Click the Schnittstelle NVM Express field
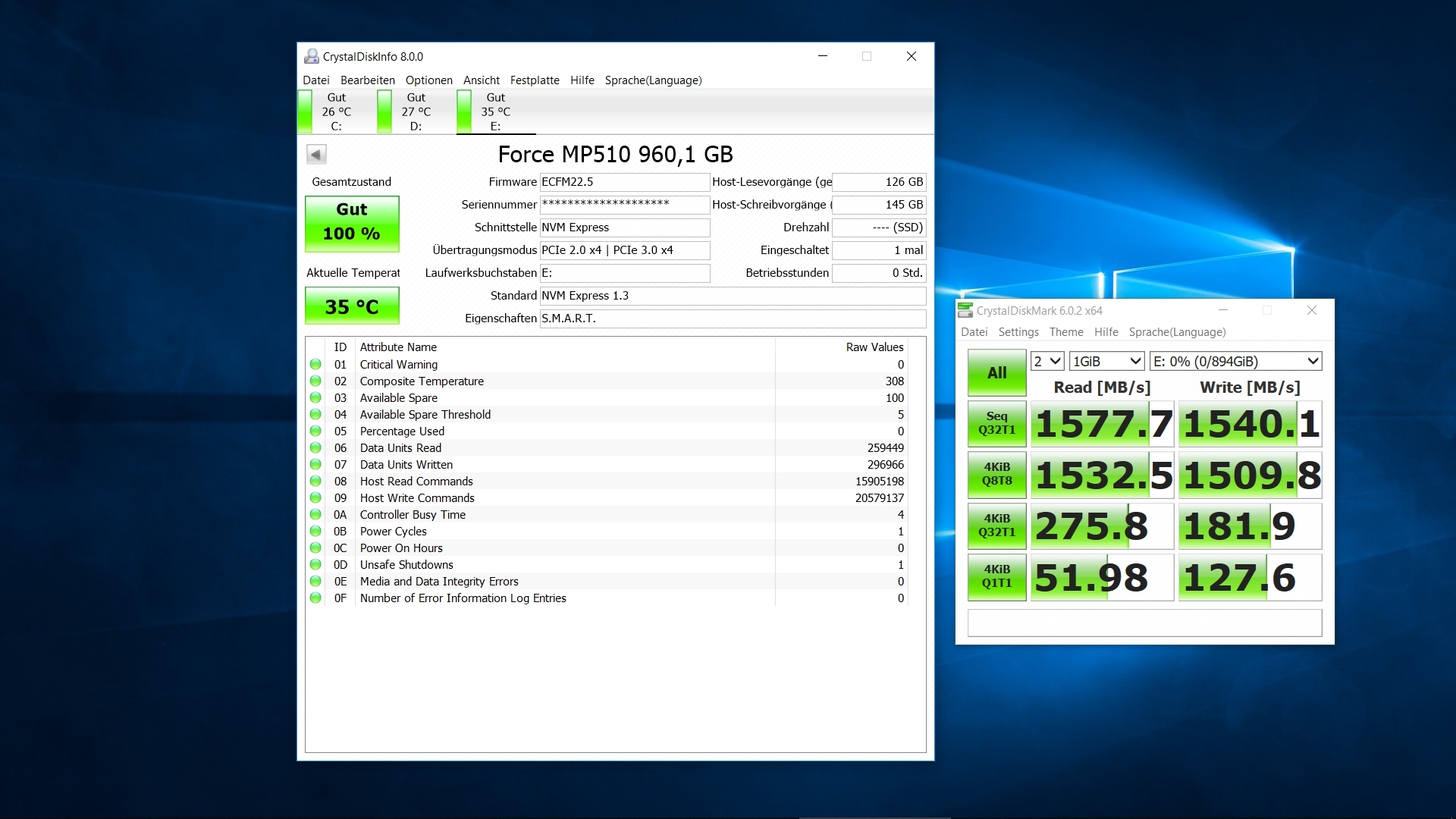 (x=625, y=227)
